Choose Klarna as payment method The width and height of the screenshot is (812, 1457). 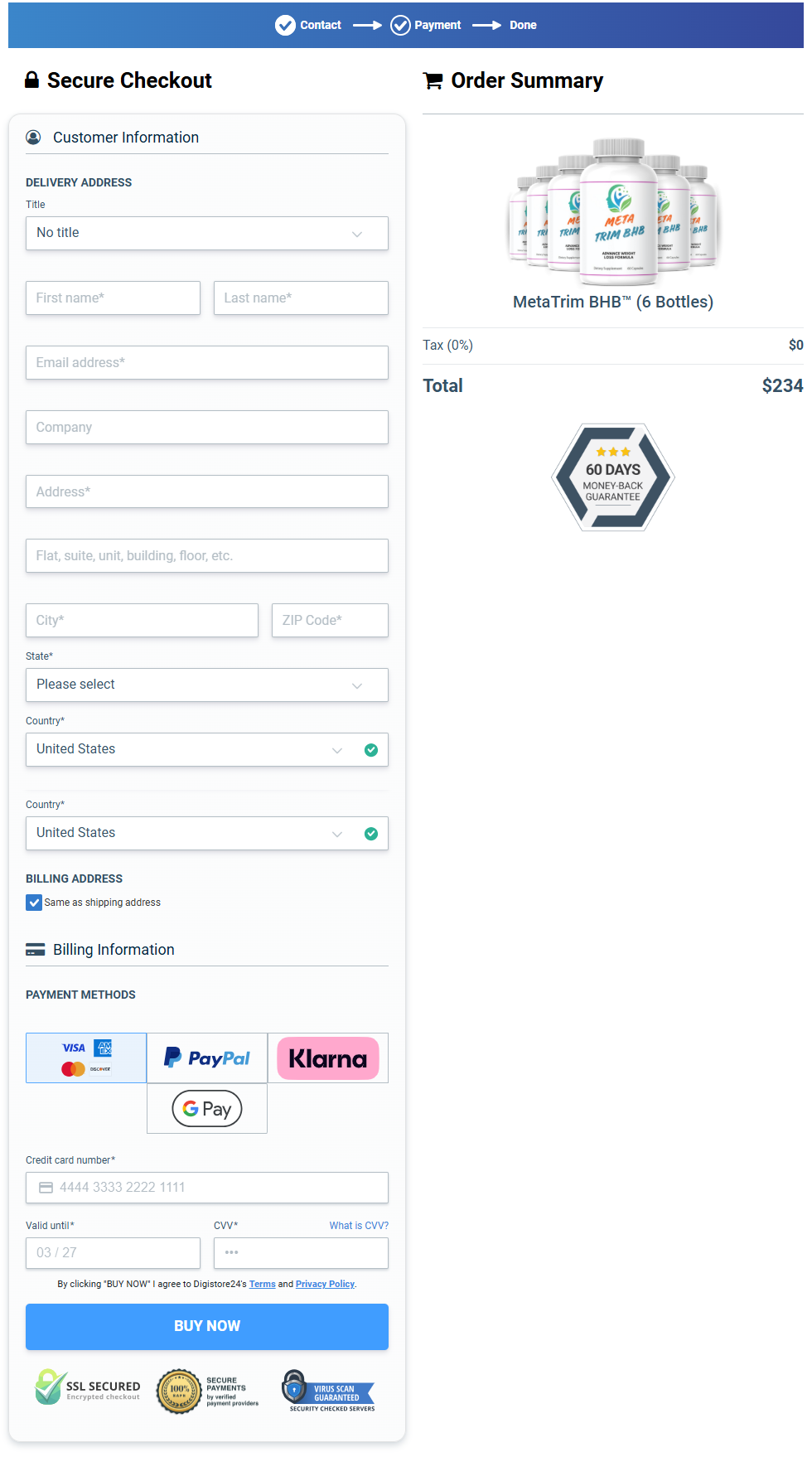(328, 1058)
